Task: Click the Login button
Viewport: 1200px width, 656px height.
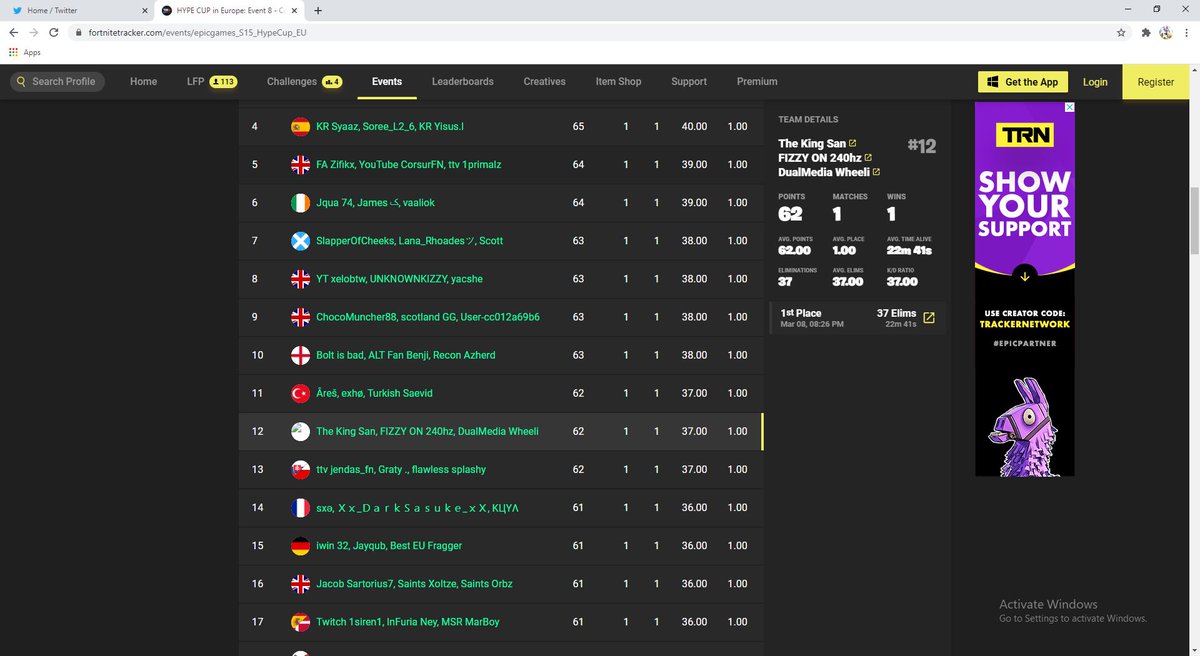Action: 1095,81
